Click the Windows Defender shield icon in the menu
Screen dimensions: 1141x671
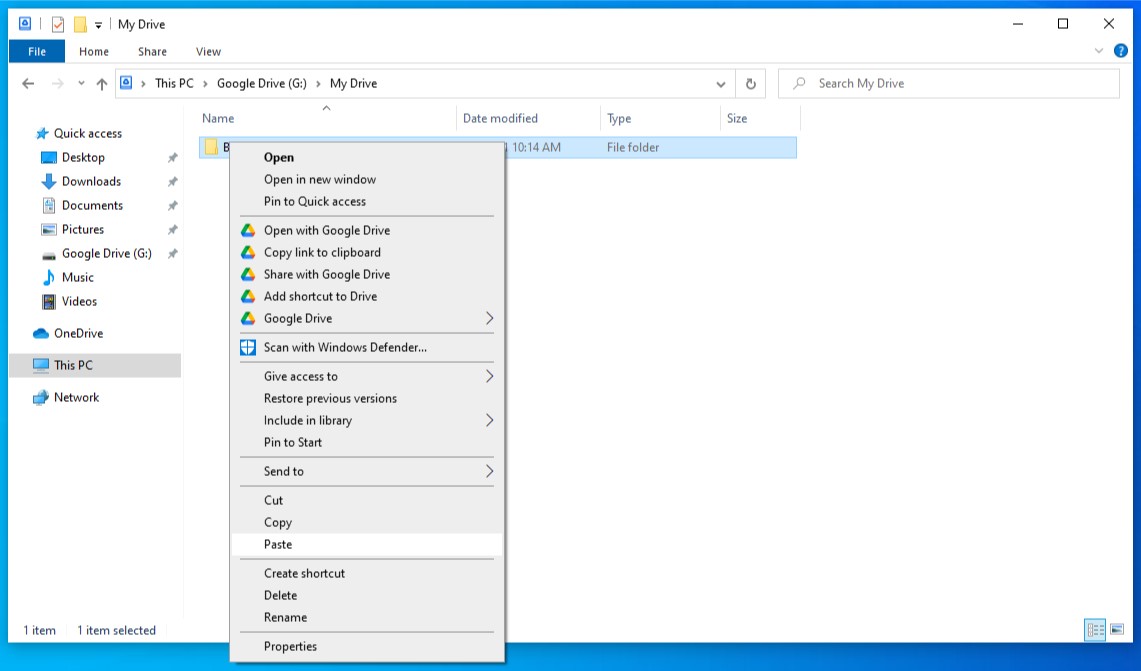(x=248, y=348)
